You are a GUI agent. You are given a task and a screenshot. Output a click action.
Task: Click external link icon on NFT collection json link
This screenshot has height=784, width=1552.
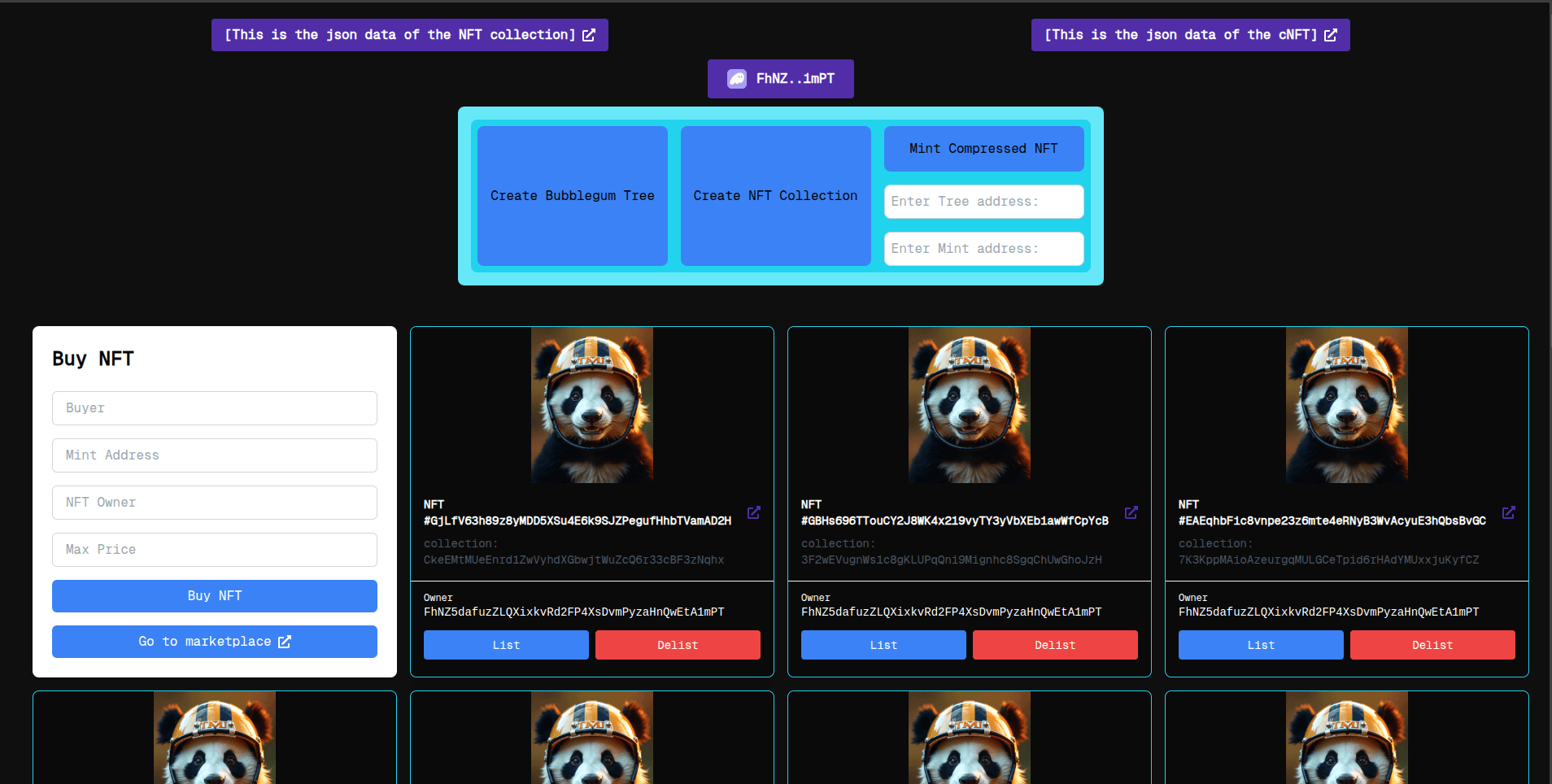tap(590, 34)
